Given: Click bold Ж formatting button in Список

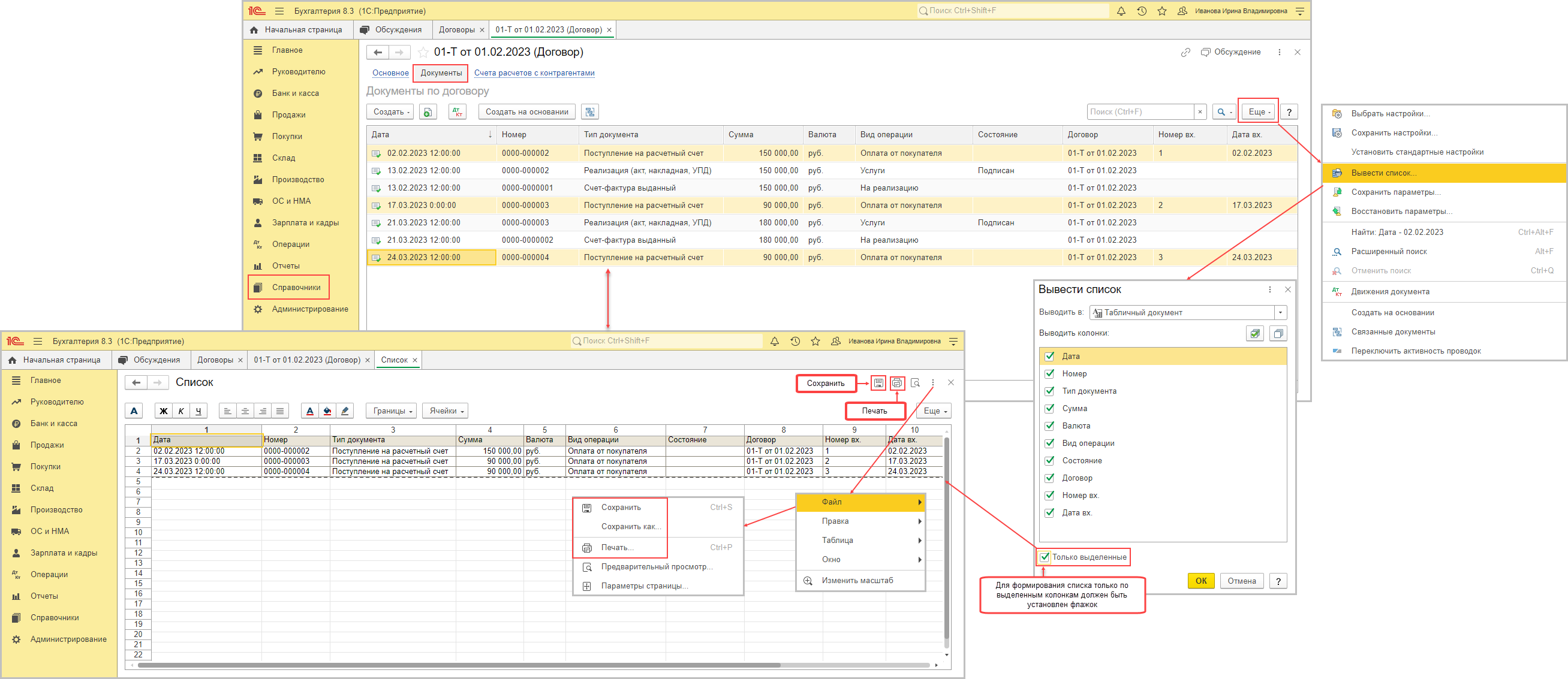Looking at the screenshot, I should pos(163,411).
